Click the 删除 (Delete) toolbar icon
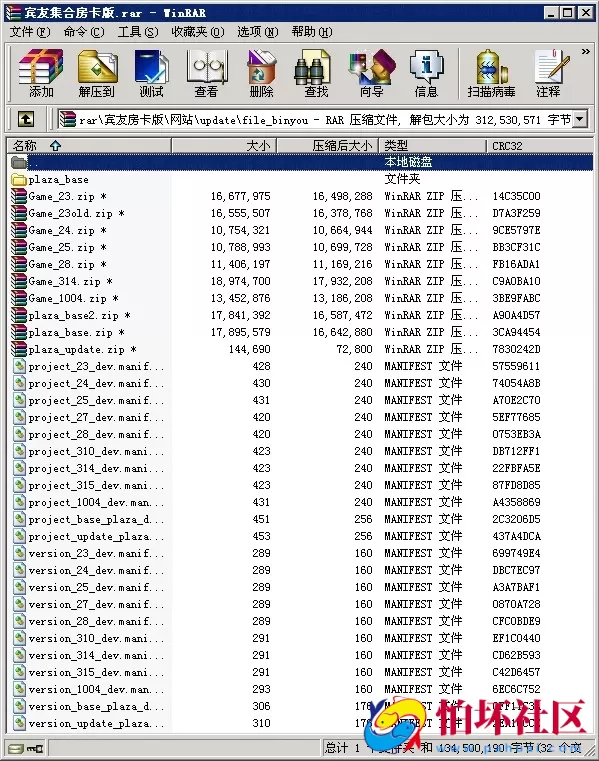Screen dimensions: 599x761 point(261,73)
